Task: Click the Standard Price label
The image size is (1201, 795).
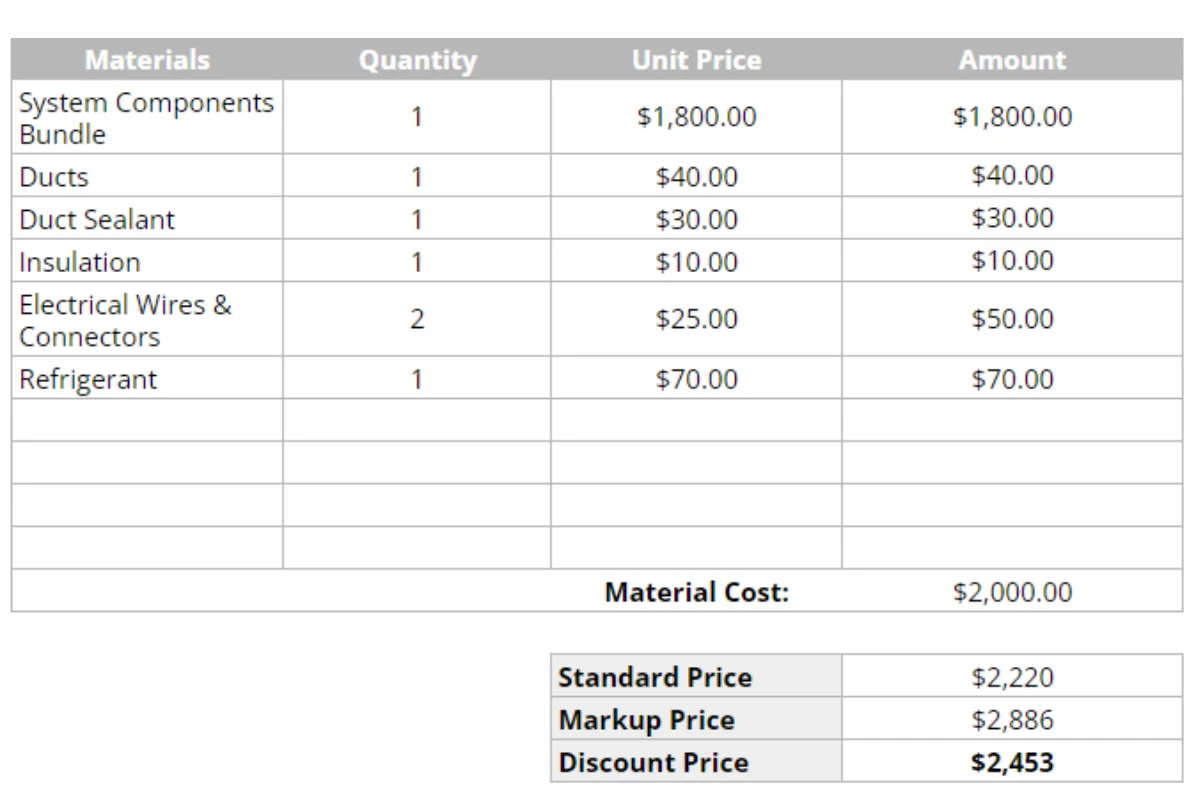Action: 655,678
